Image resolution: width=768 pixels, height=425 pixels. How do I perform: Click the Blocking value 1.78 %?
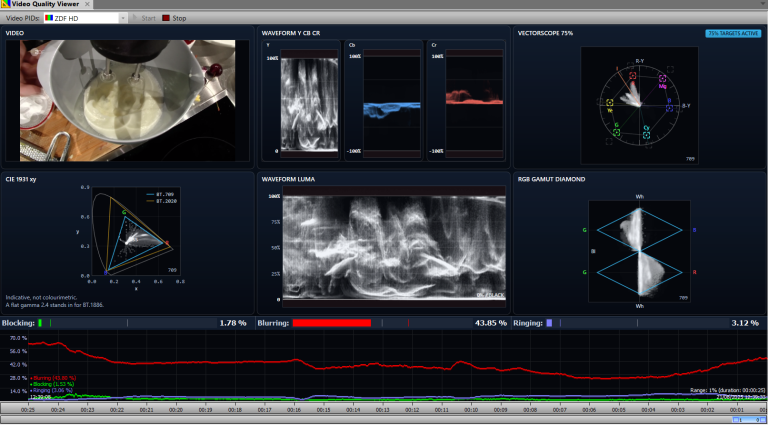233,323
